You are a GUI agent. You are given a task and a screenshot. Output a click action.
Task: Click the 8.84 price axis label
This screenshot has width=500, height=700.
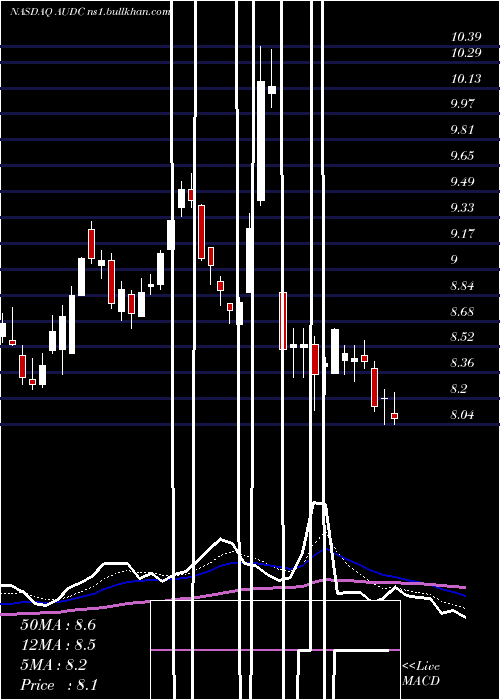[x=464, y=285]
